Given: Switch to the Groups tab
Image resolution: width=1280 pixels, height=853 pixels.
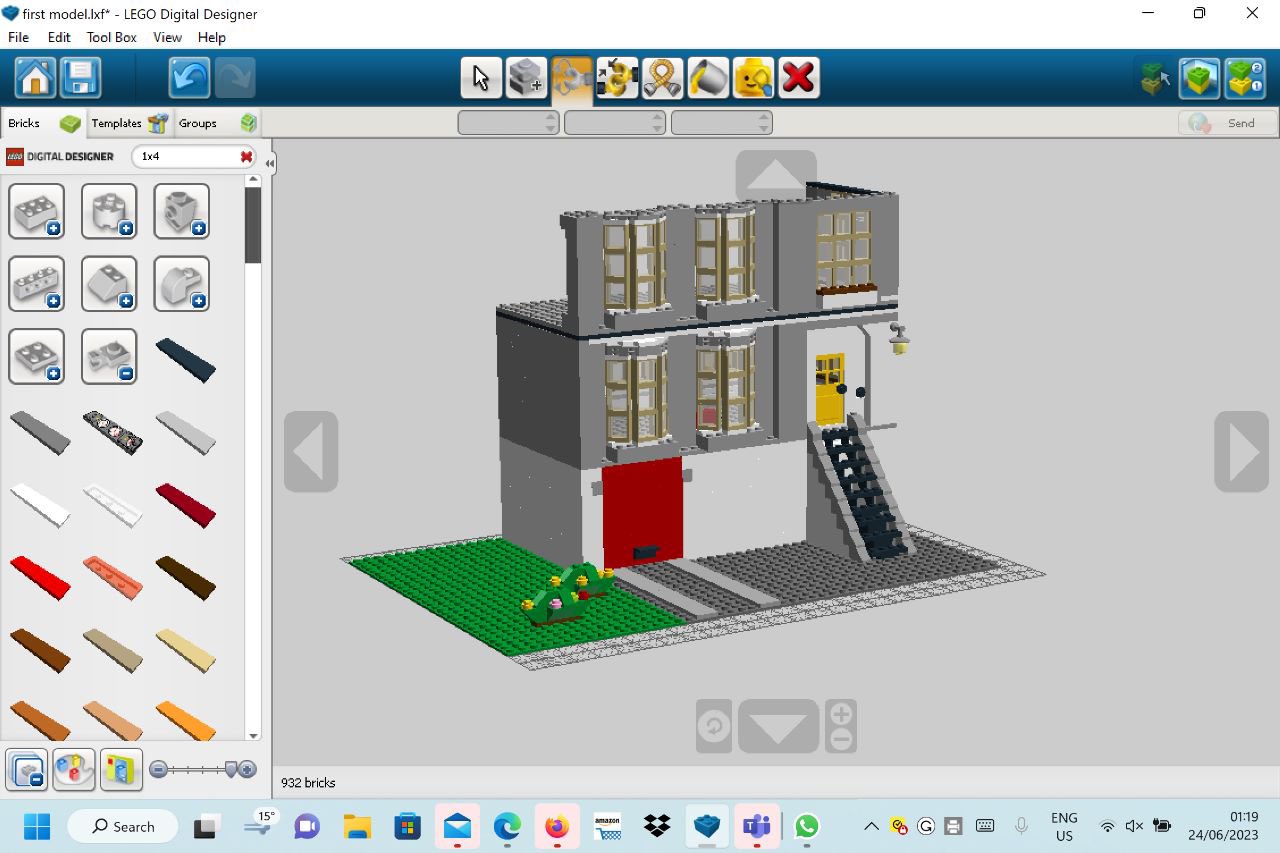Looking at the screenshot, I should click(x=217, y=123).
